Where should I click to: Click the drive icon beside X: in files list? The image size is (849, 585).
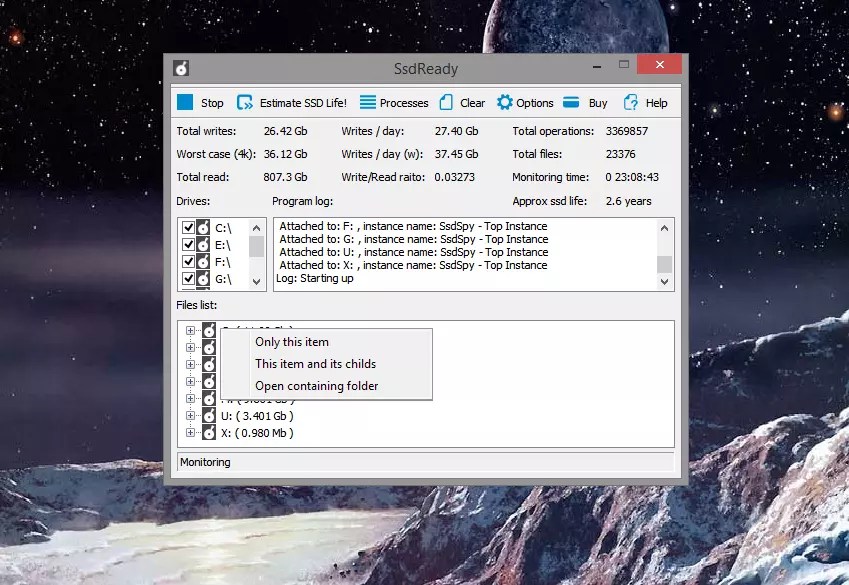pos(209,432)
